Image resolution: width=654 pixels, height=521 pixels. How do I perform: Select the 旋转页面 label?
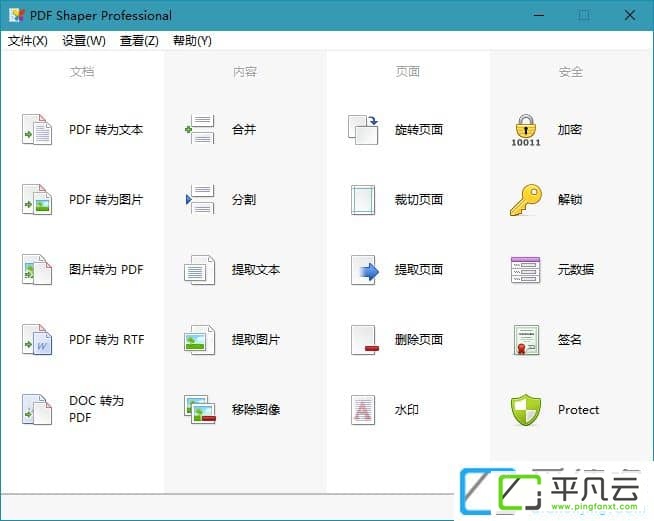pyautogui.click(x=419, y=130)
